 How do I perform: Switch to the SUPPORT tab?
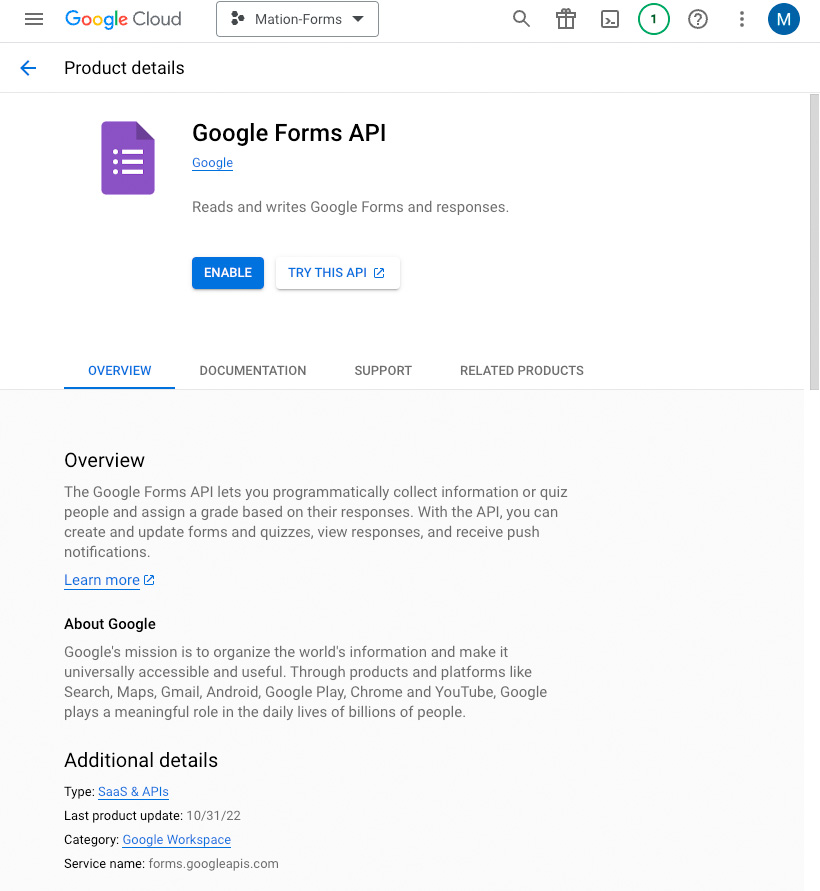383,370
